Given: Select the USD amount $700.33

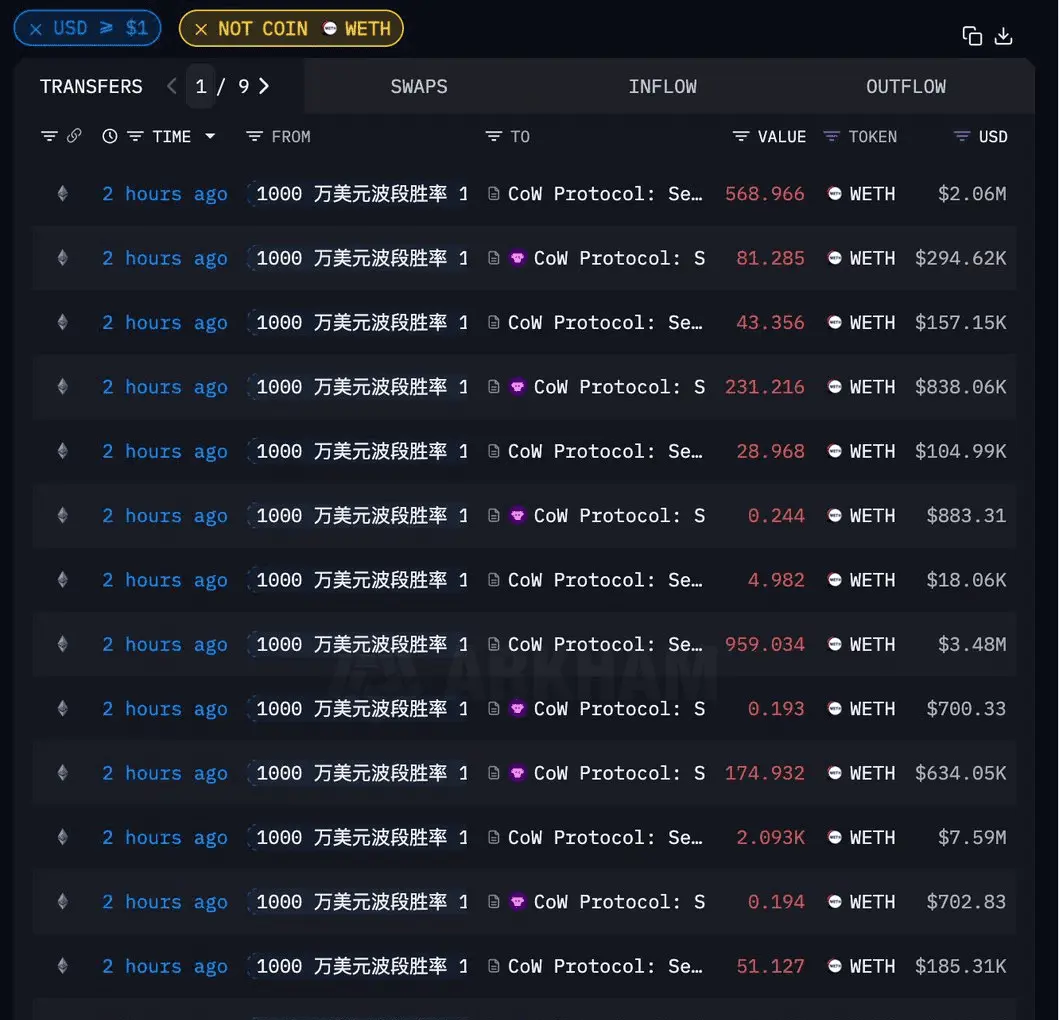Looking at the screenshot, I should [966, 709].
